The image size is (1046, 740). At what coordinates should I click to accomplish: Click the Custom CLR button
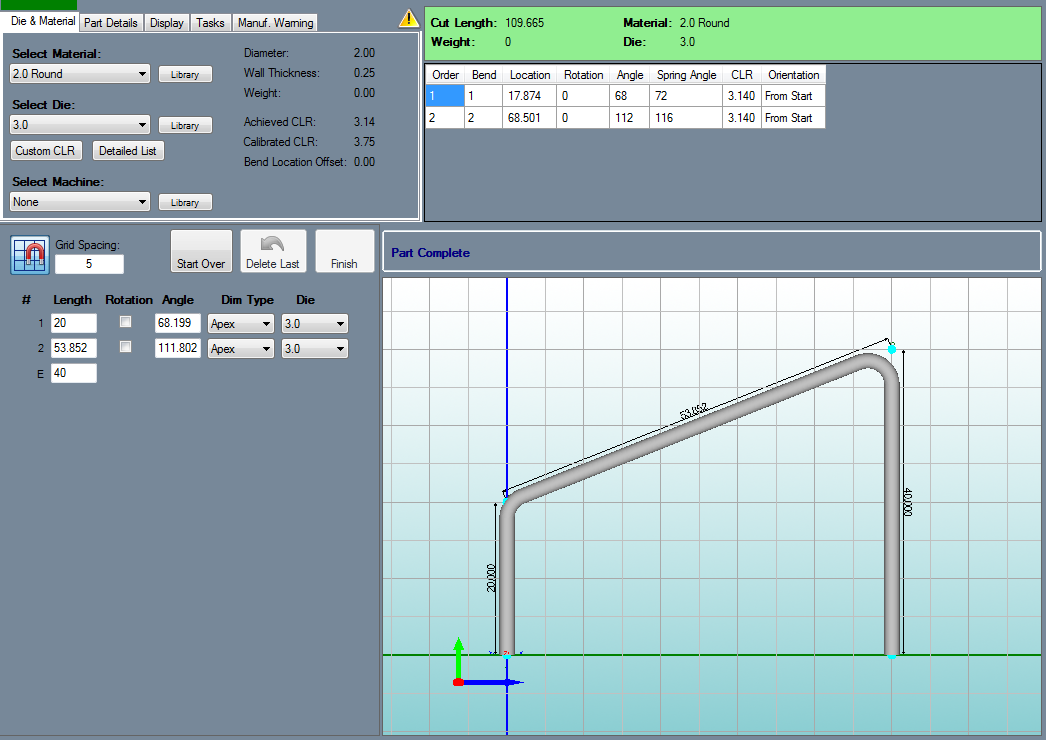45,151
